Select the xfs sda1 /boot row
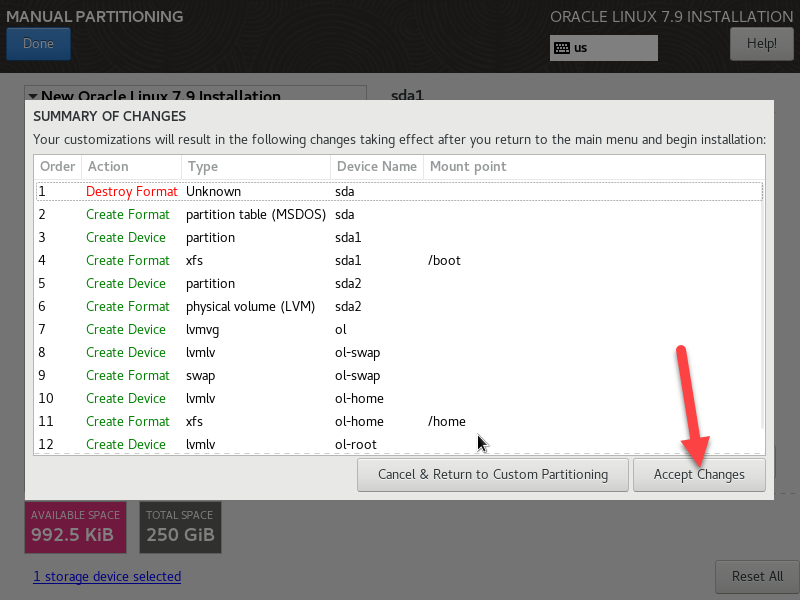 [398, 260]
